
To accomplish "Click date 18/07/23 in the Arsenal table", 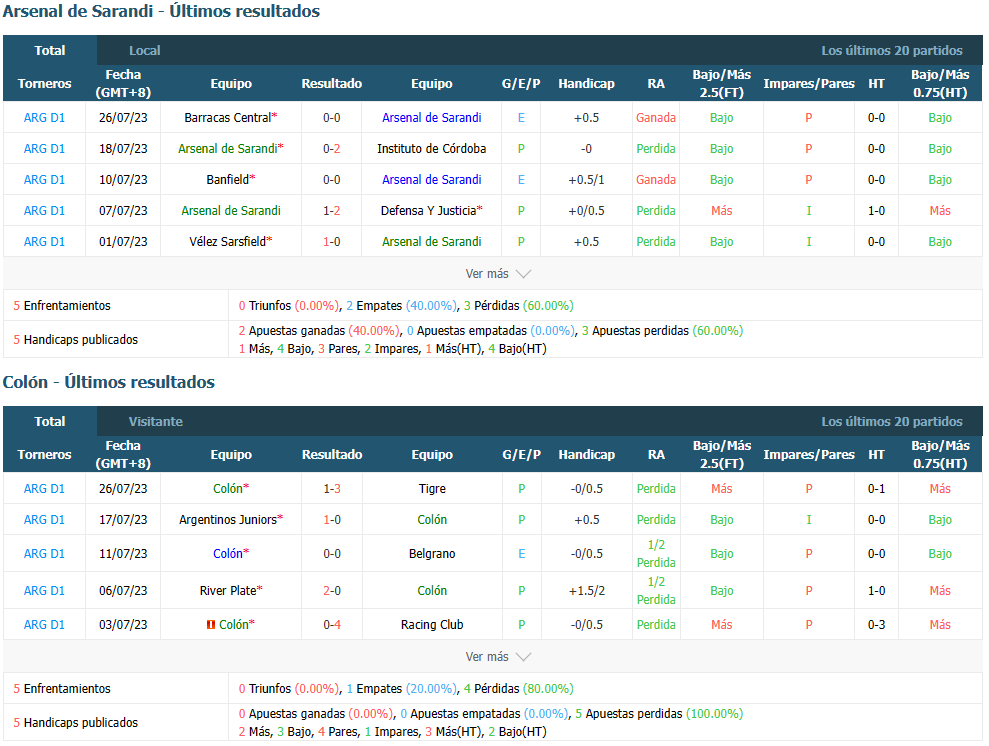I will (123, 149).
